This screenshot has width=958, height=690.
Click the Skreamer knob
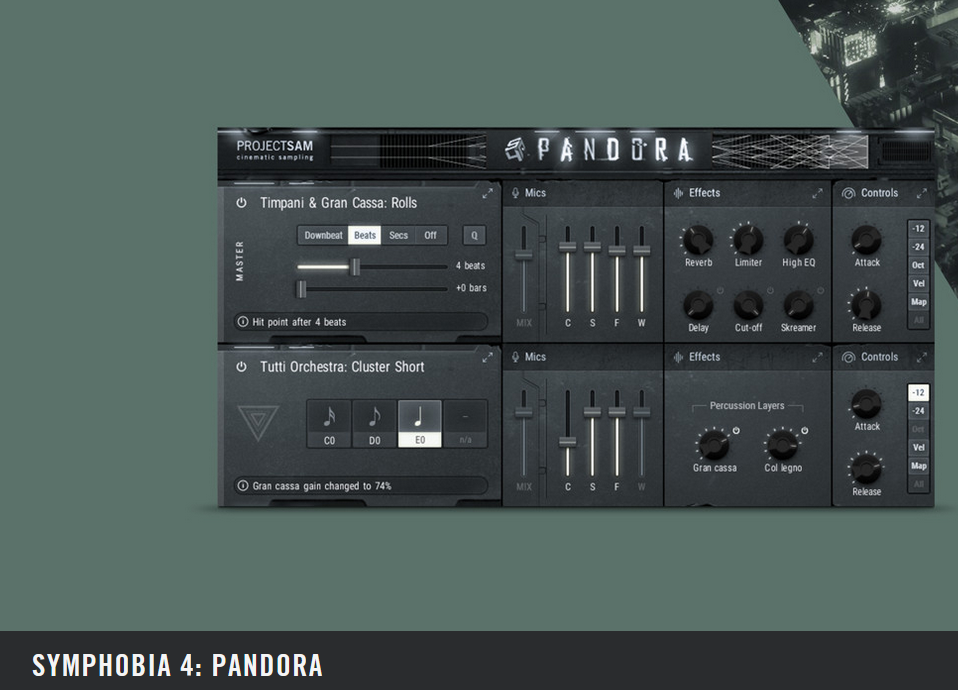[x=798, y=304]
